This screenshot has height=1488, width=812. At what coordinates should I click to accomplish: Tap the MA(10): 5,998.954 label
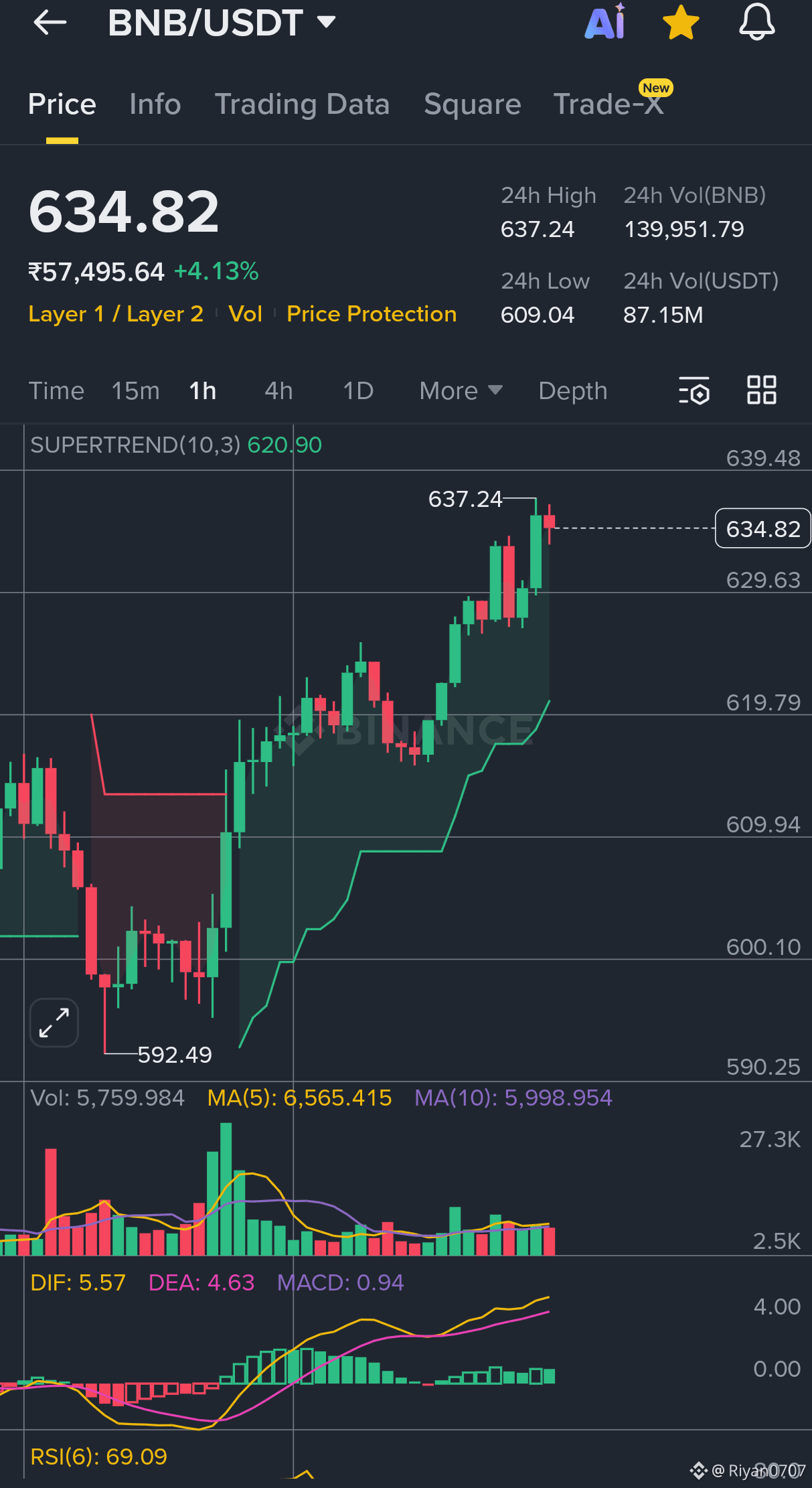click(513, 1098)
